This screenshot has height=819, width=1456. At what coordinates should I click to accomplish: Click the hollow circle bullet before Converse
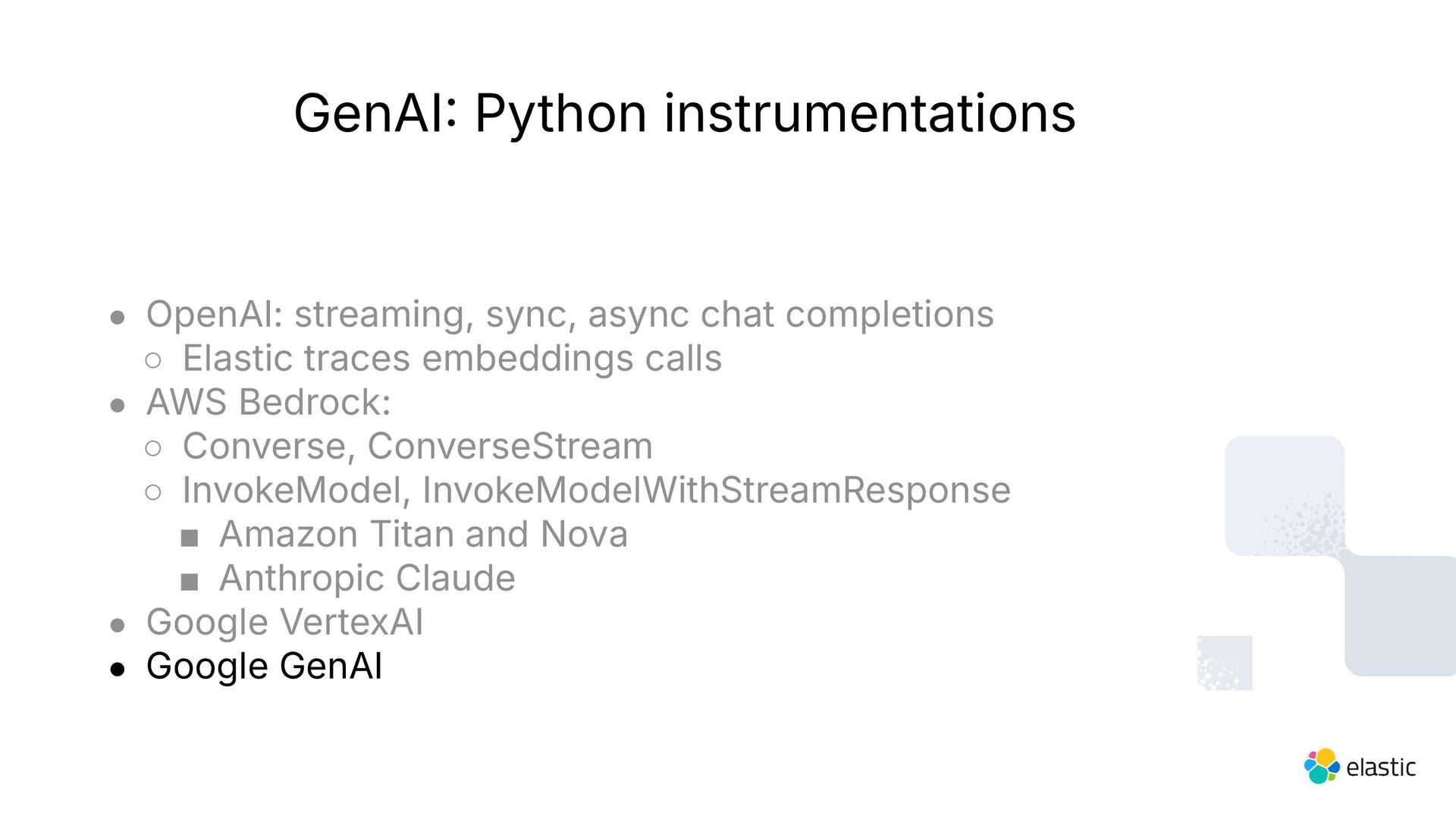[153, 448]
